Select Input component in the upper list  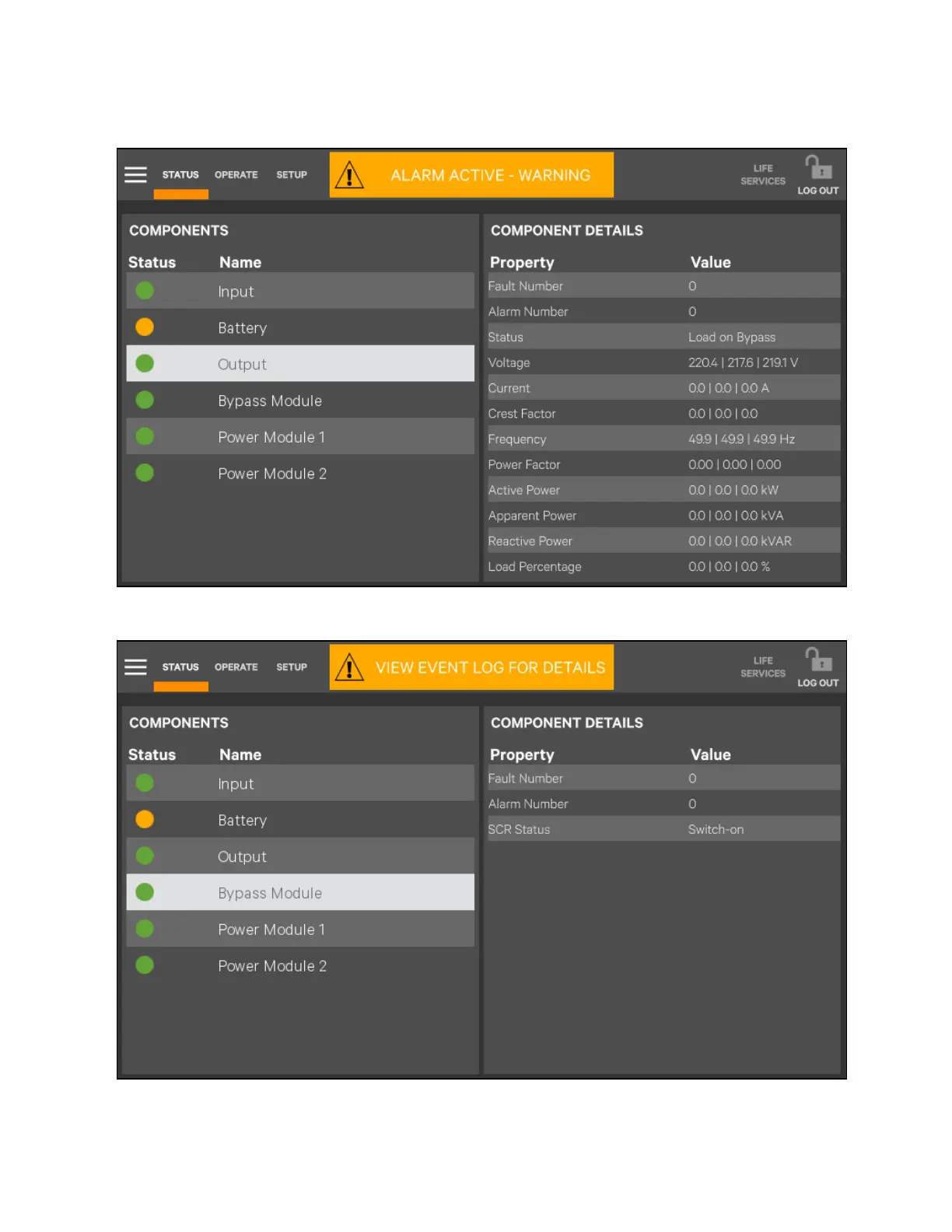click(x=236, y=292)
